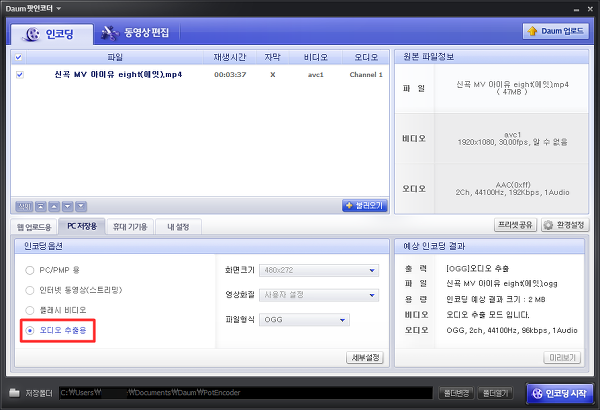
Task: Open the 휴대 기기용 preset tab
Action: click(x=130, y=227)
